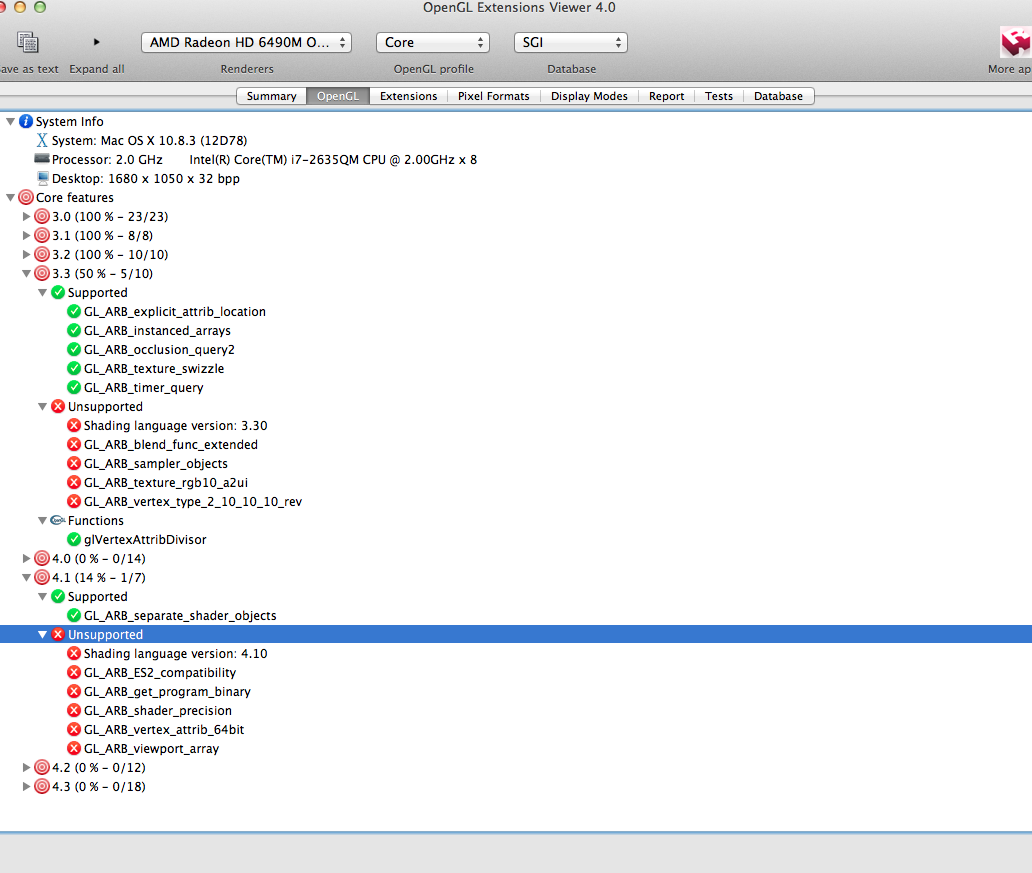
Task: Select GL_ARB_occlusion_query2 row text
Action: click(x=159, y=350)
